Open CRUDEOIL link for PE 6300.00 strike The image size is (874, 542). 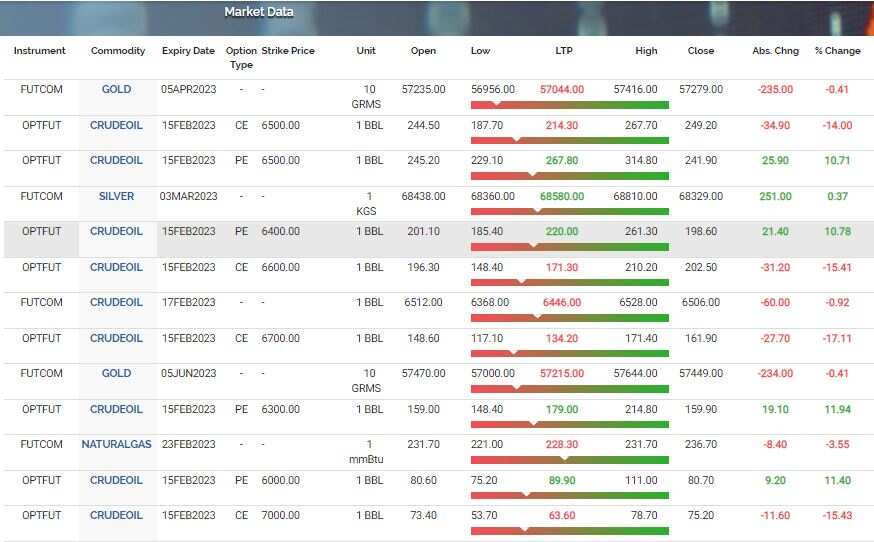[x=116, y=409]
